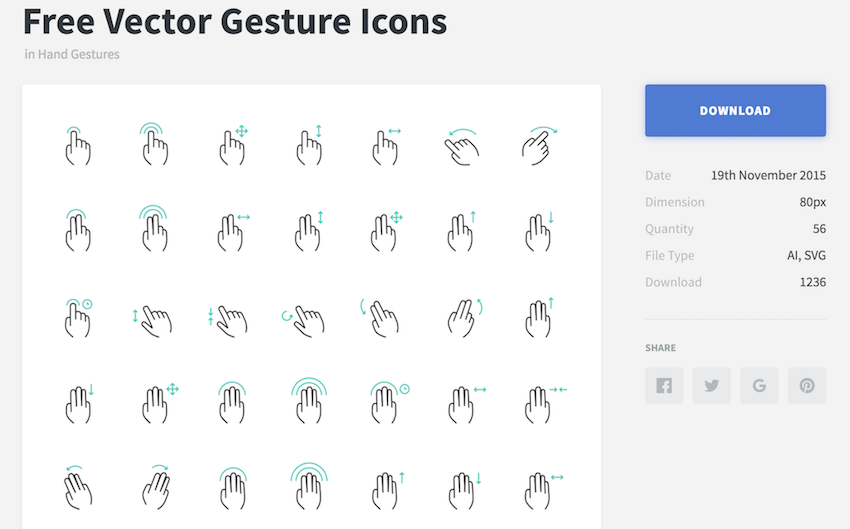Click the blue Download button
This screenshot has width=850, height=529.
(x=735, y=110)
